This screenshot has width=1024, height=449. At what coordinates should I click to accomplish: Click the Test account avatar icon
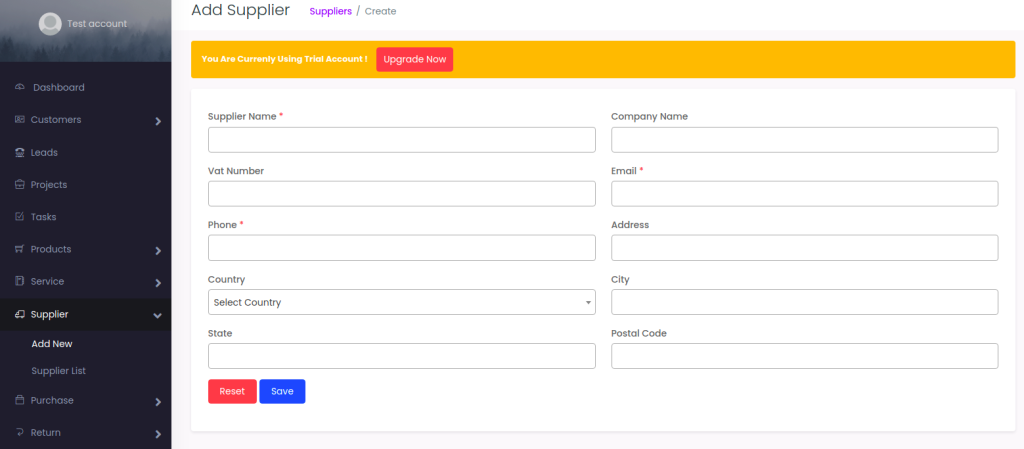click(x=50, y=24)
